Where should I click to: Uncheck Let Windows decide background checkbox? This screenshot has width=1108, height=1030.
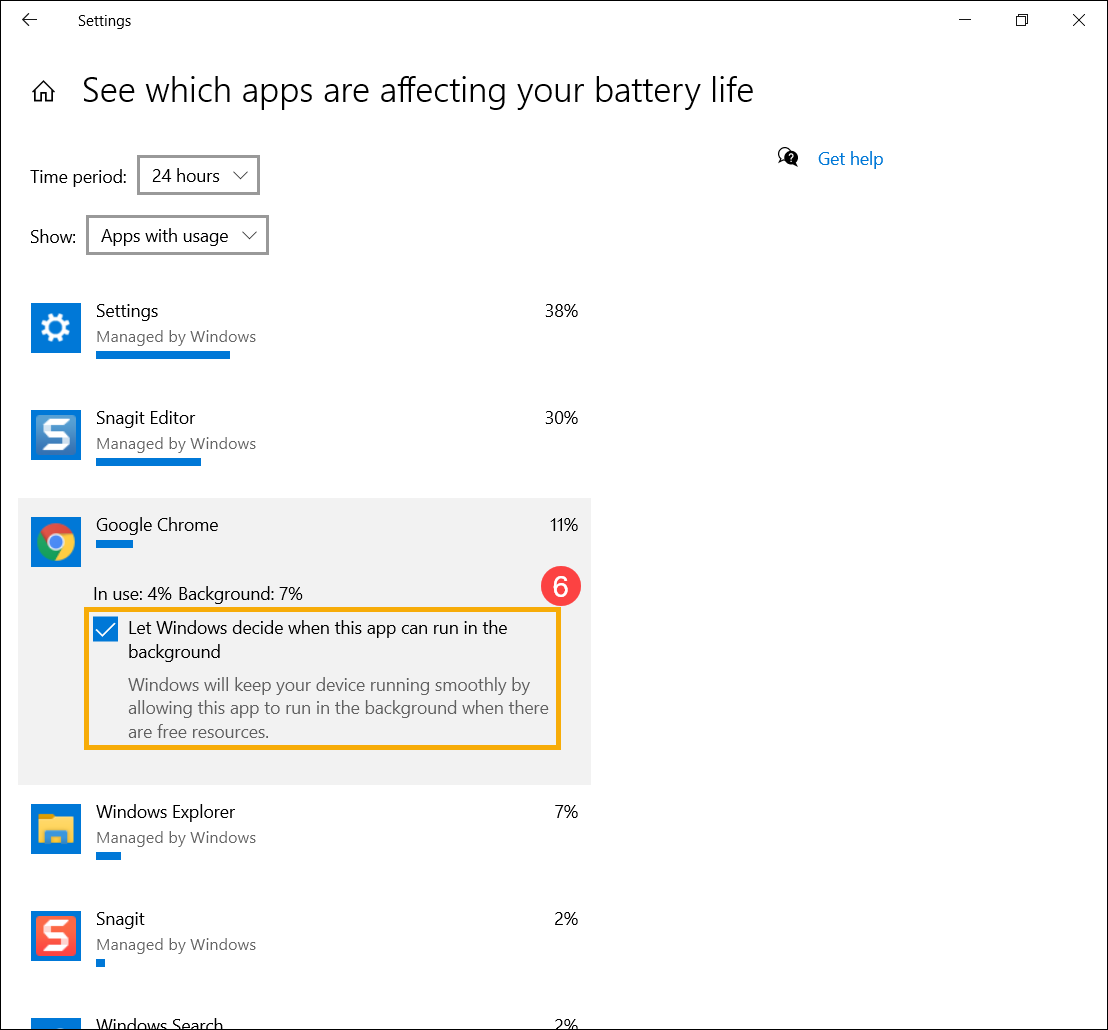pyautogui.click(x=105, y=629)
